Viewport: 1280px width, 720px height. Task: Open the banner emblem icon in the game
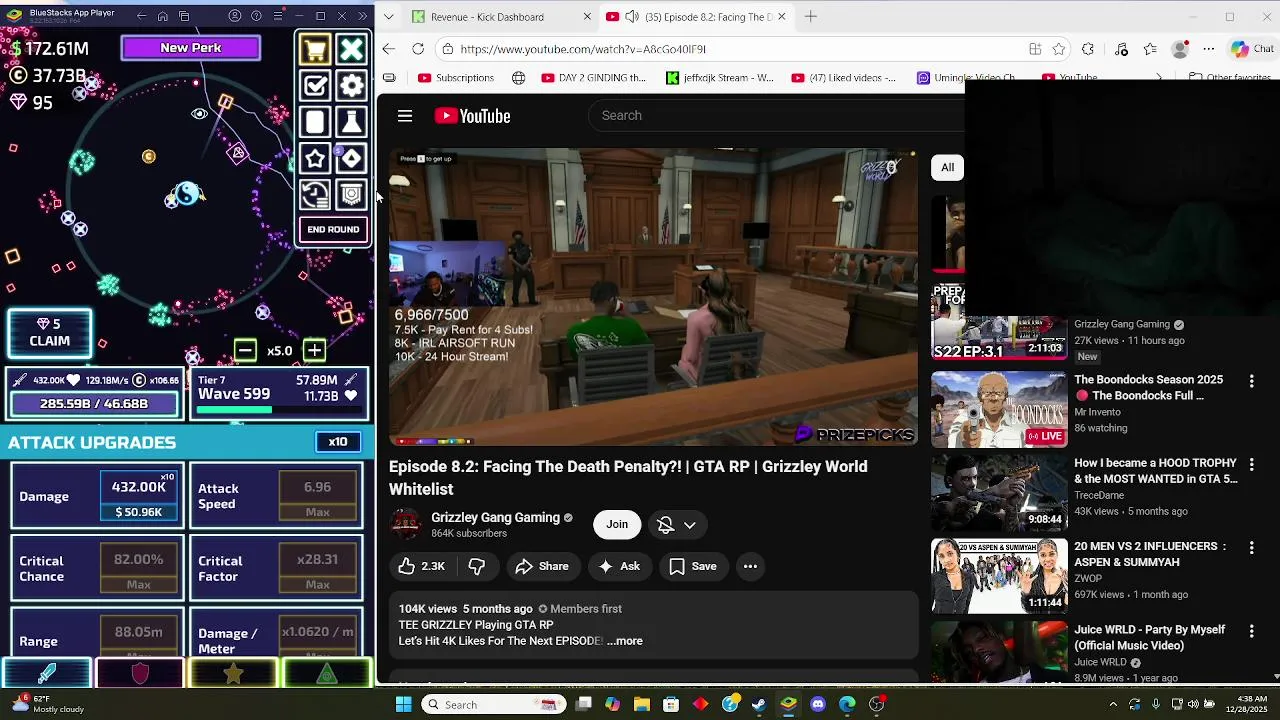pos(352,194)
